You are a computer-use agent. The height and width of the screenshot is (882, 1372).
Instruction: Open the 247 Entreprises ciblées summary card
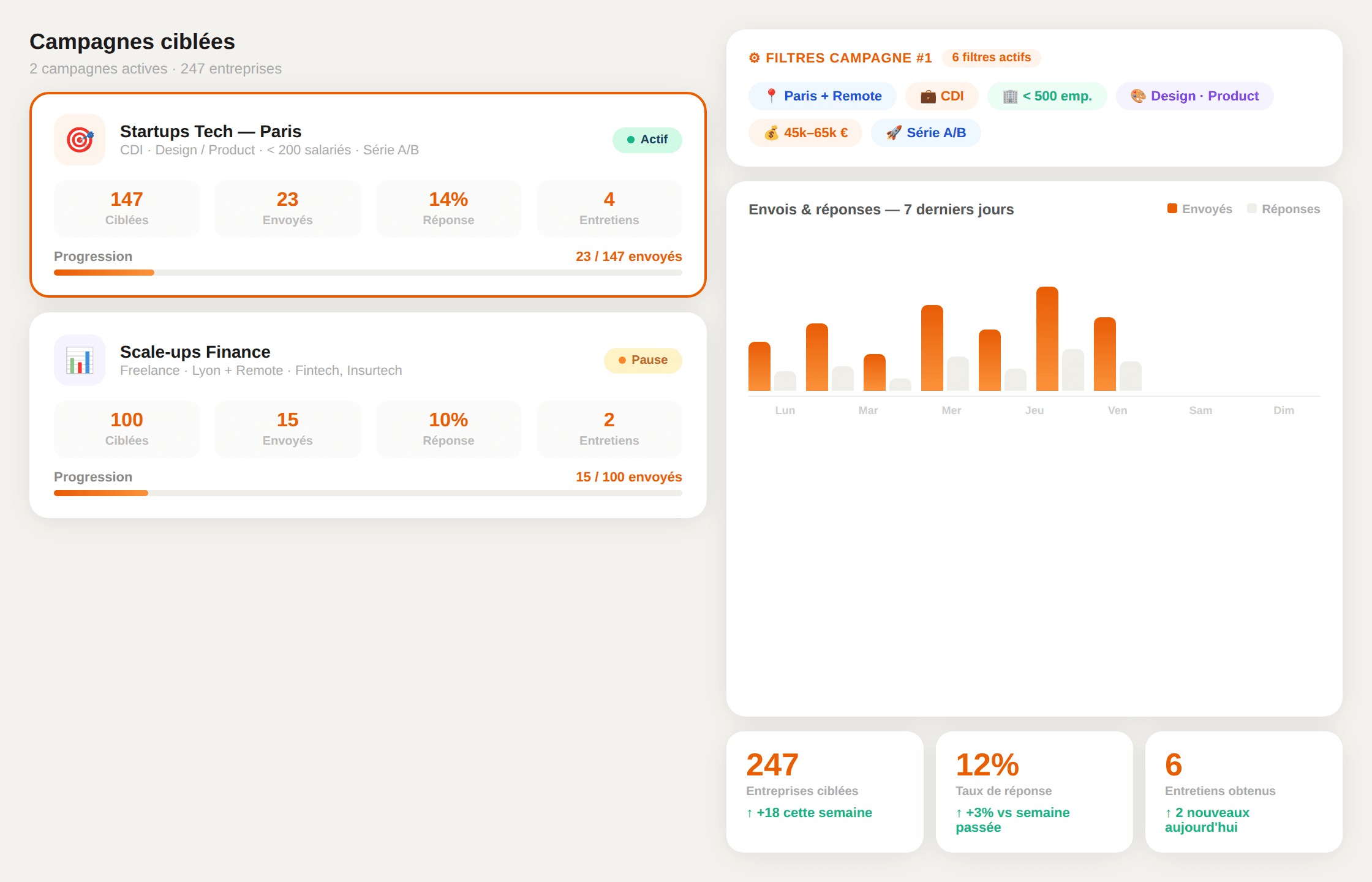[824, 791]
